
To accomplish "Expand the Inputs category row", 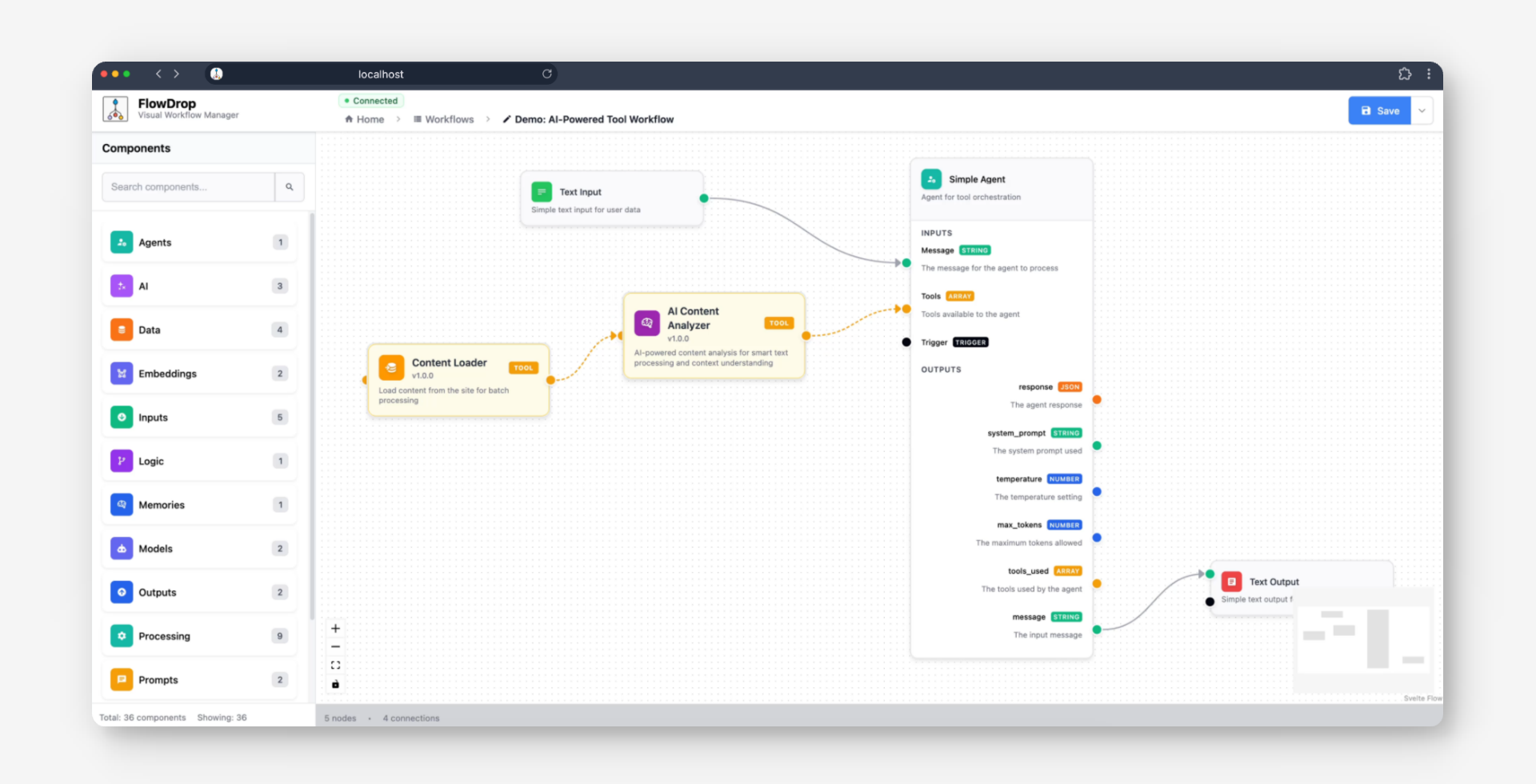I will tap(199, 418).
